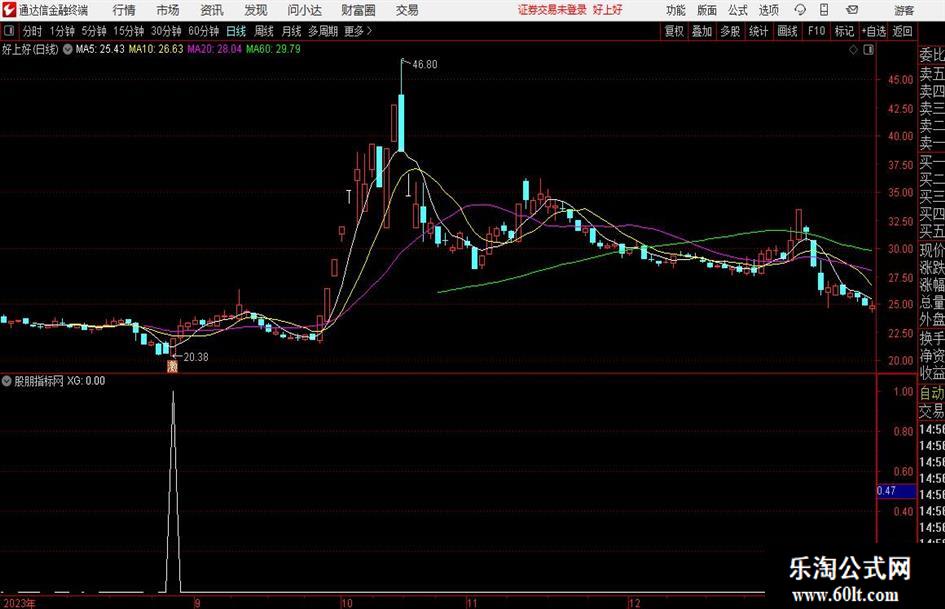Click the month 10 label on time axis

(346, 603)
